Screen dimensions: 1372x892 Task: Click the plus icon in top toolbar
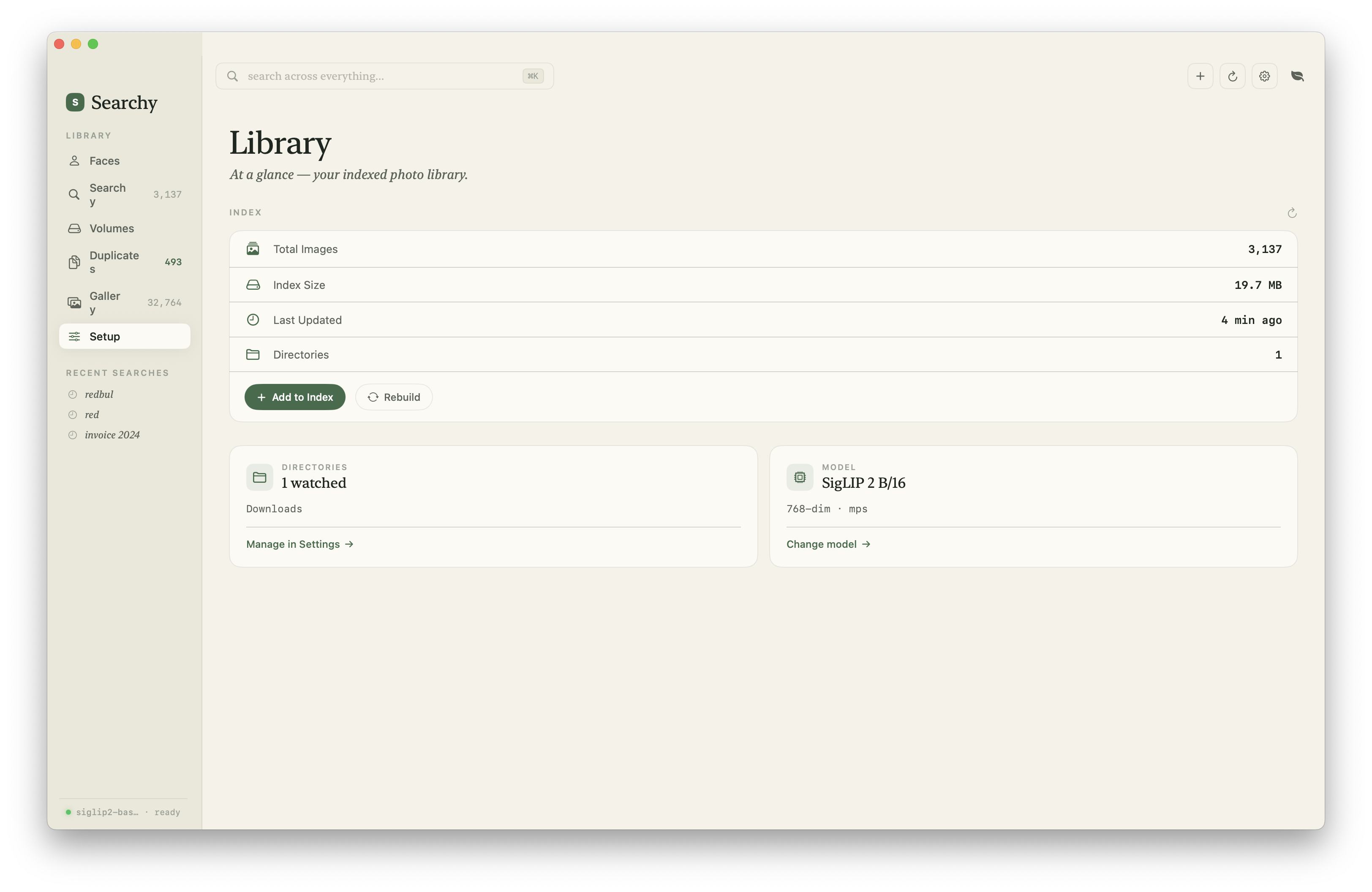pyautogui.click(x=1200, y=76)
